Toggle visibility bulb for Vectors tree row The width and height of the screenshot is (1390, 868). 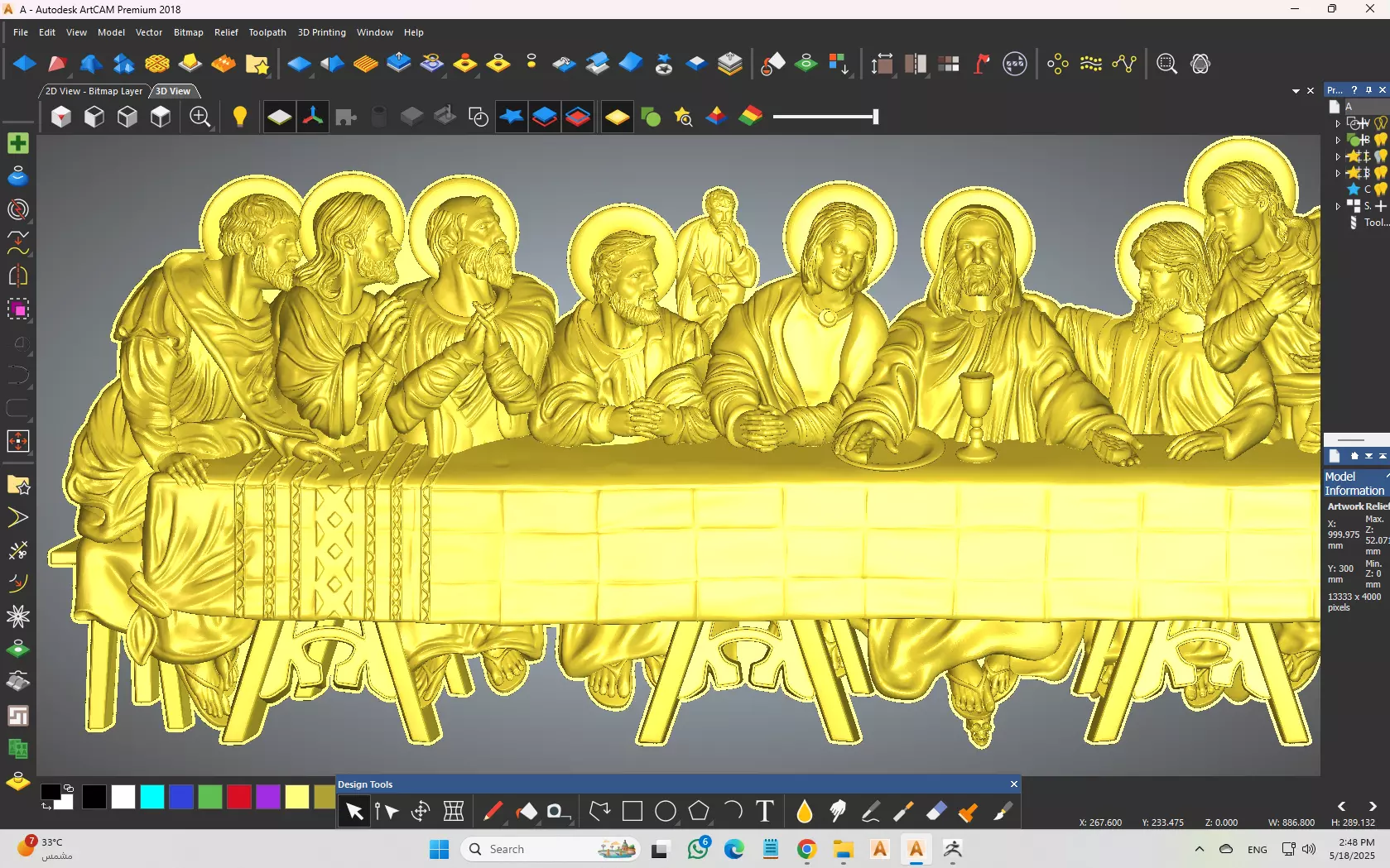(x=1381, y=123)
